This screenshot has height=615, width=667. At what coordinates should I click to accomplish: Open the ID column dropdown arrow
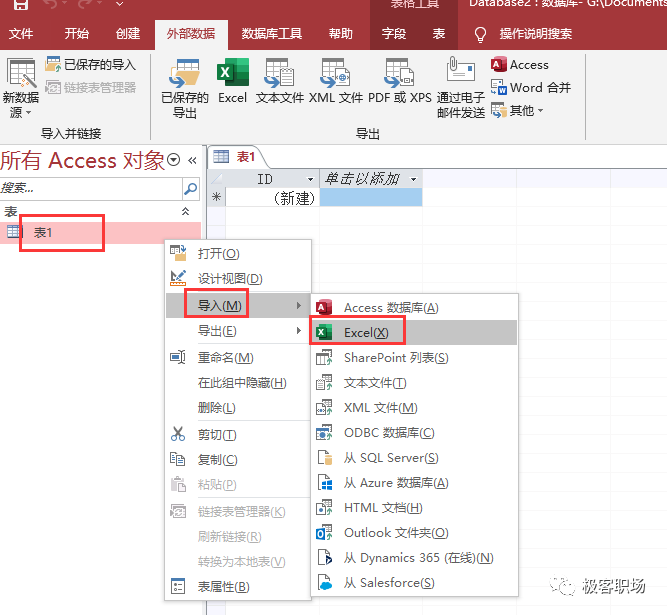coord(311,179)
